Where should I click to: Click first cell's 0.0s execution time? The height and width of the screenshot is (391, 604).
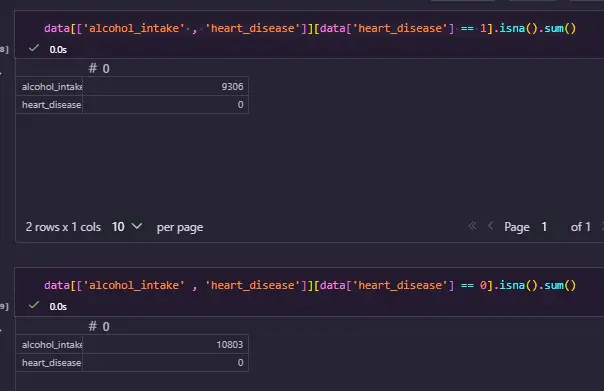pyautogui.click(x=58, y=50)
